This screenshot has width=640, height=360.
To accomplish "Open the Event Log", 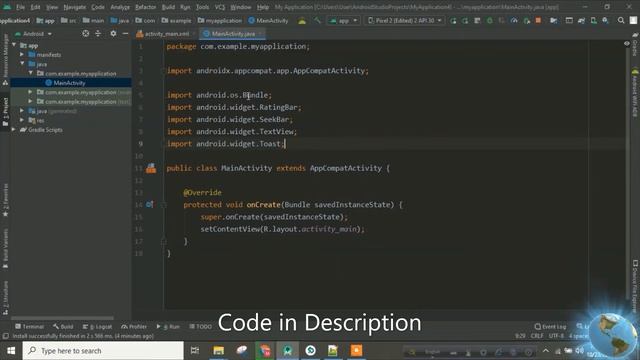I will pos(550,327).
